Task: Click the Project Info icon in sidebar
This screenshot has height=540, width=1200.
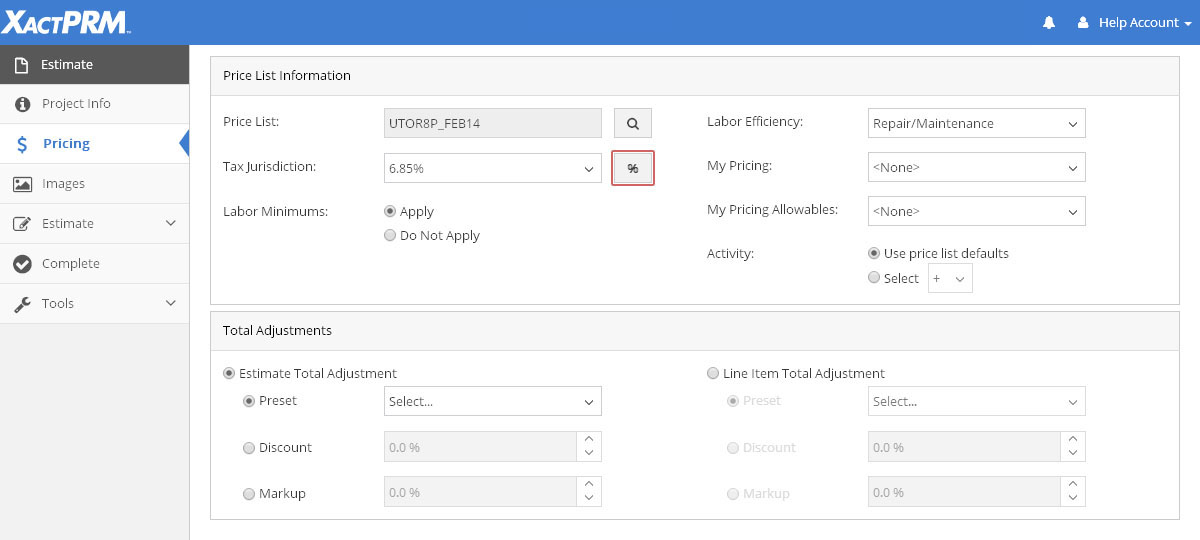Action: 22,104
